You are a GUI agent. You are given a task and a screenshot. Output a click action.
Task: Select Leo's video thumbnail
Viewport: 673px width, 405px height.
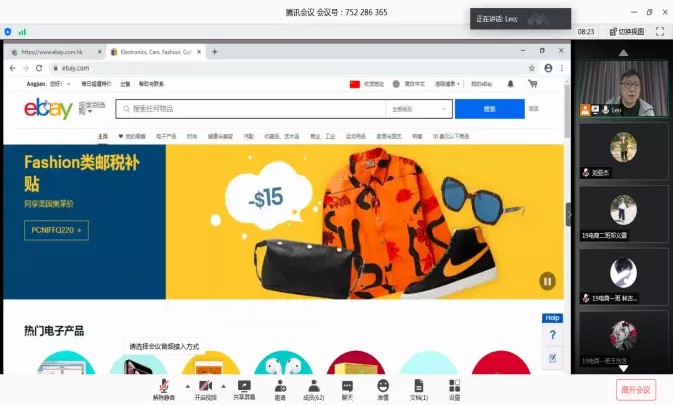click(x=624, y=88)
